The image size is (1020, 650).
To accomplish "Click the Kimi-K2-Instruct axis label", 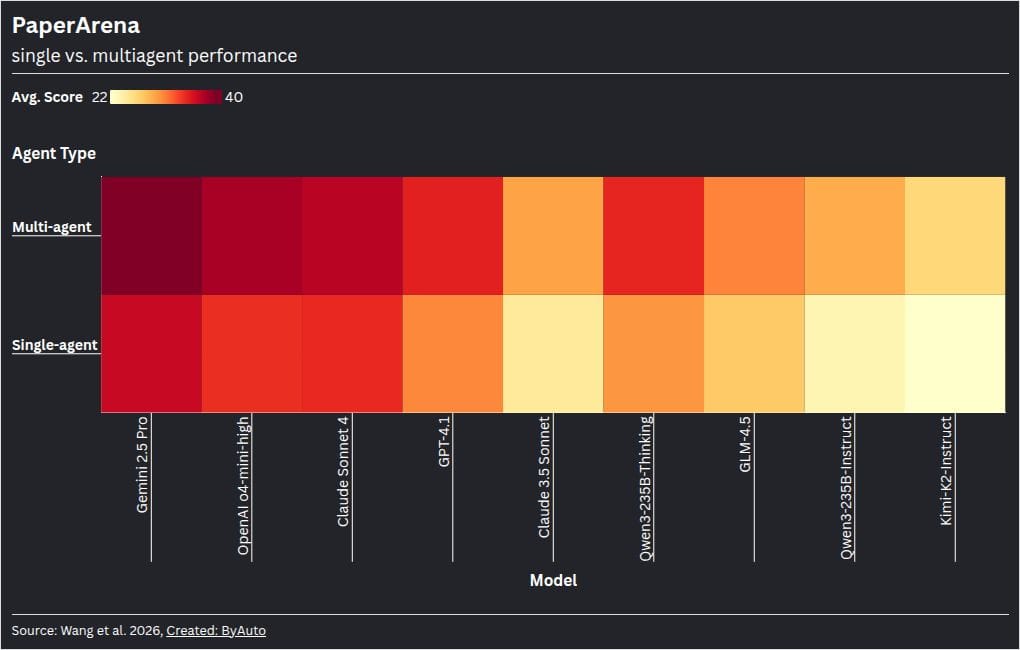I will (946, 471).
